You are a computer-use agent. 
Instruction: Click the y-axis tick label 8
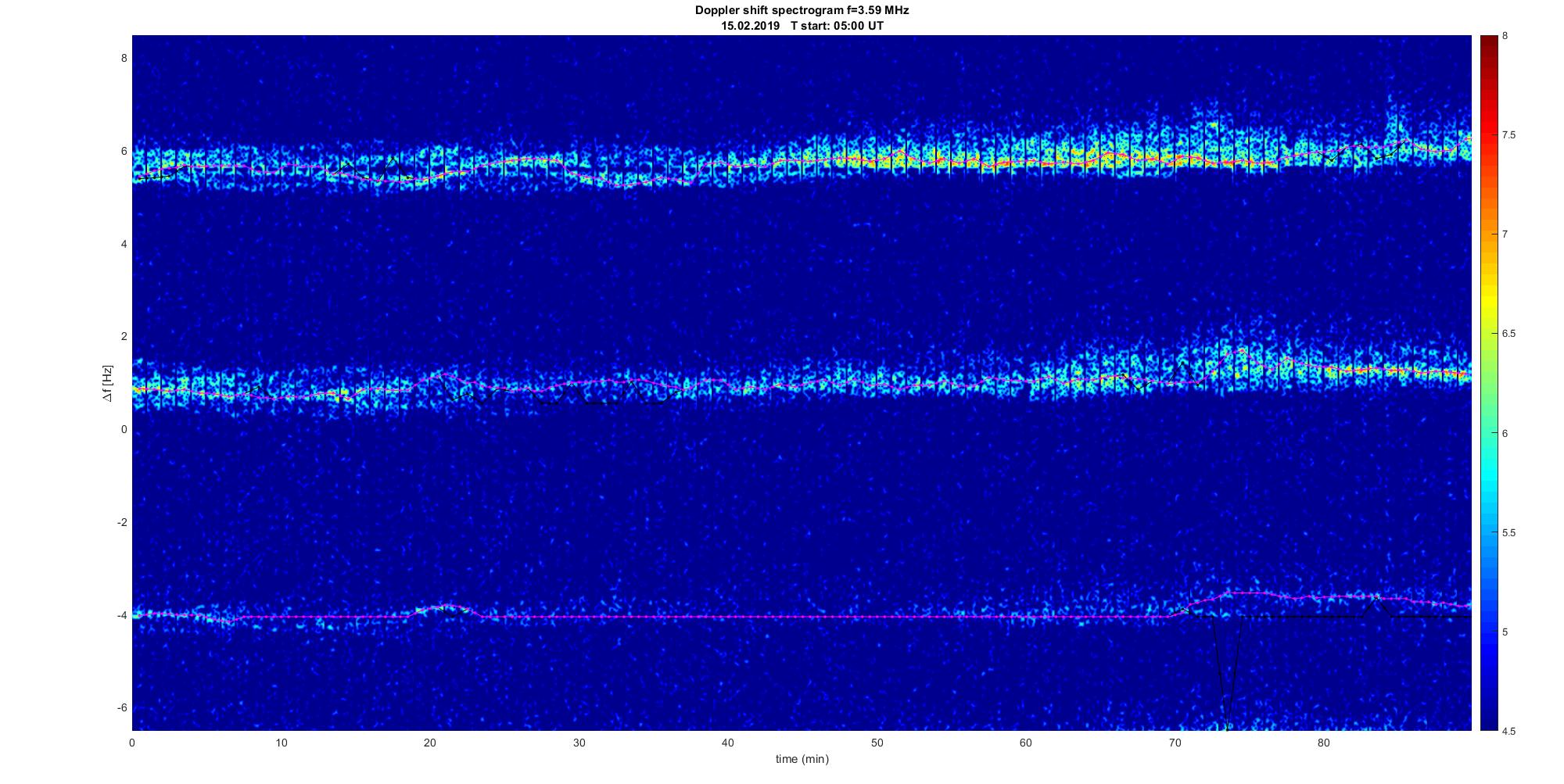(124, 59)
